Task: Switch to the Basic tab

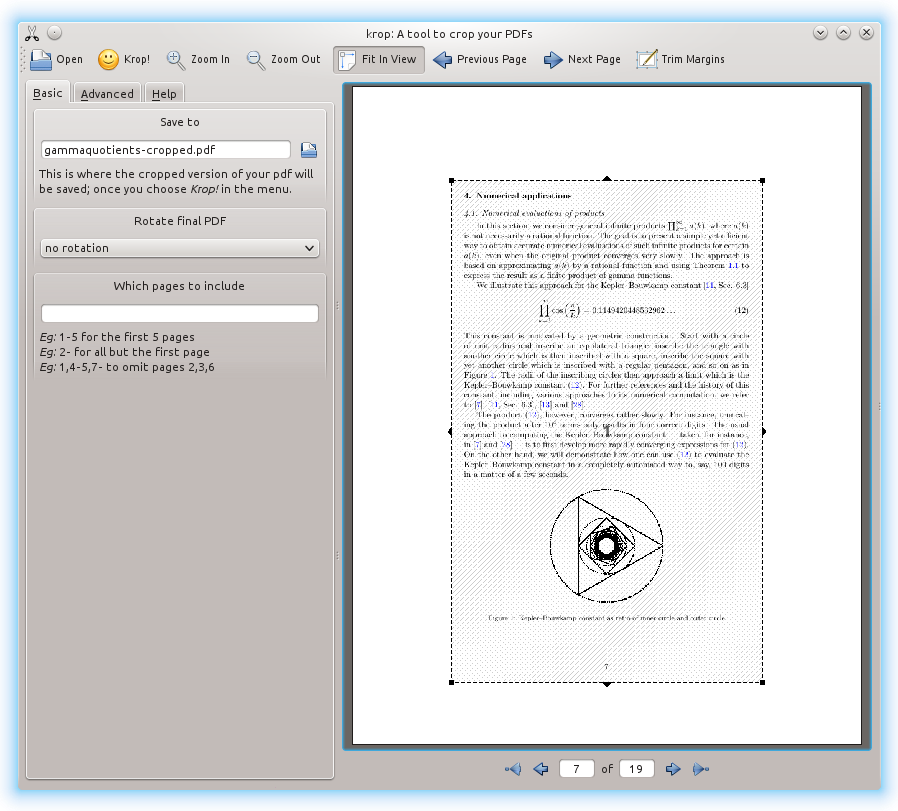Action: [48, 93]
